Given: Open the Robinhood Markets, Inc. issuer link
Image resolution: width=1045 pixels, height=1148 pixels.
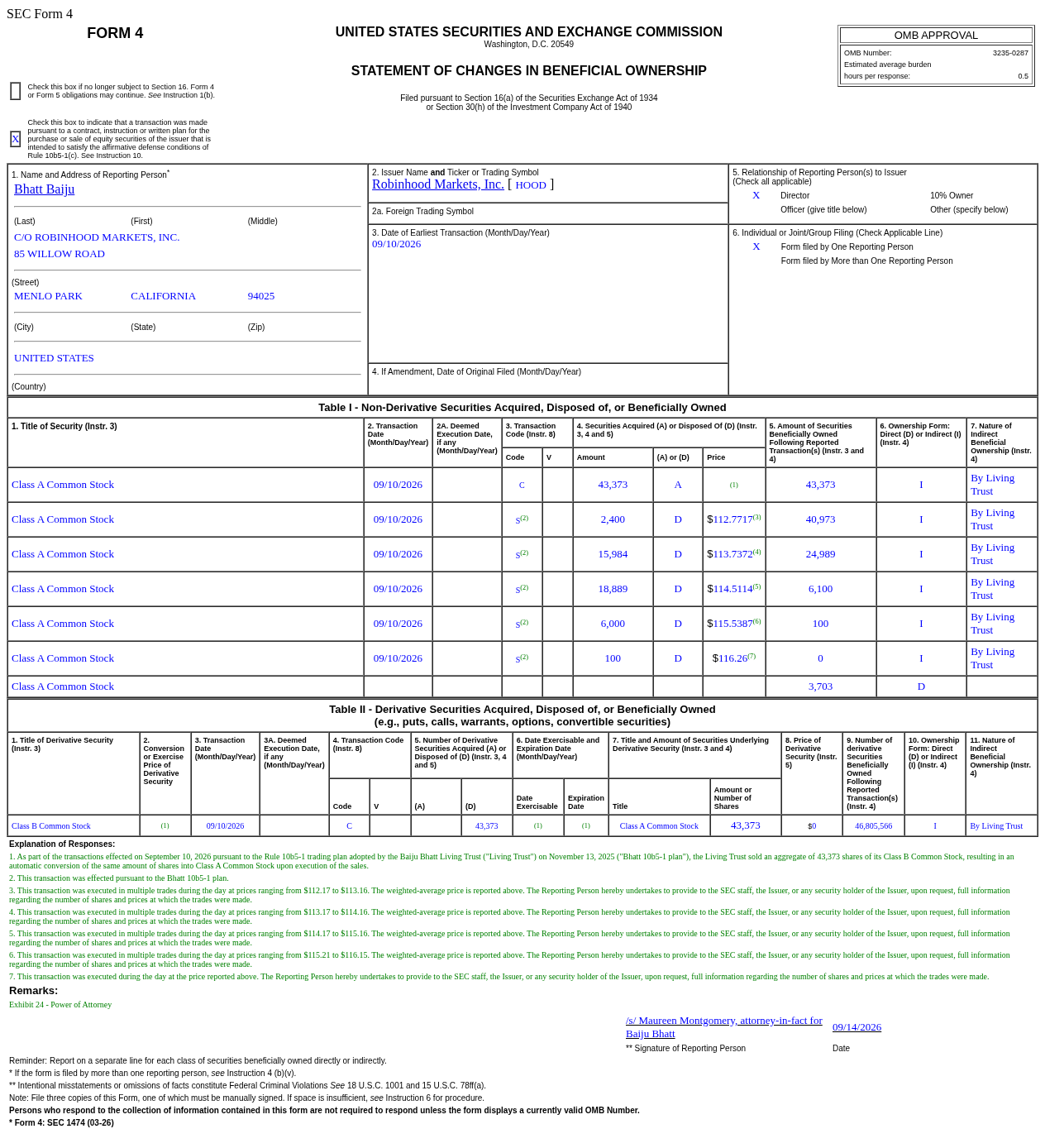Looking at the screenshot, I should click(437, 184).
